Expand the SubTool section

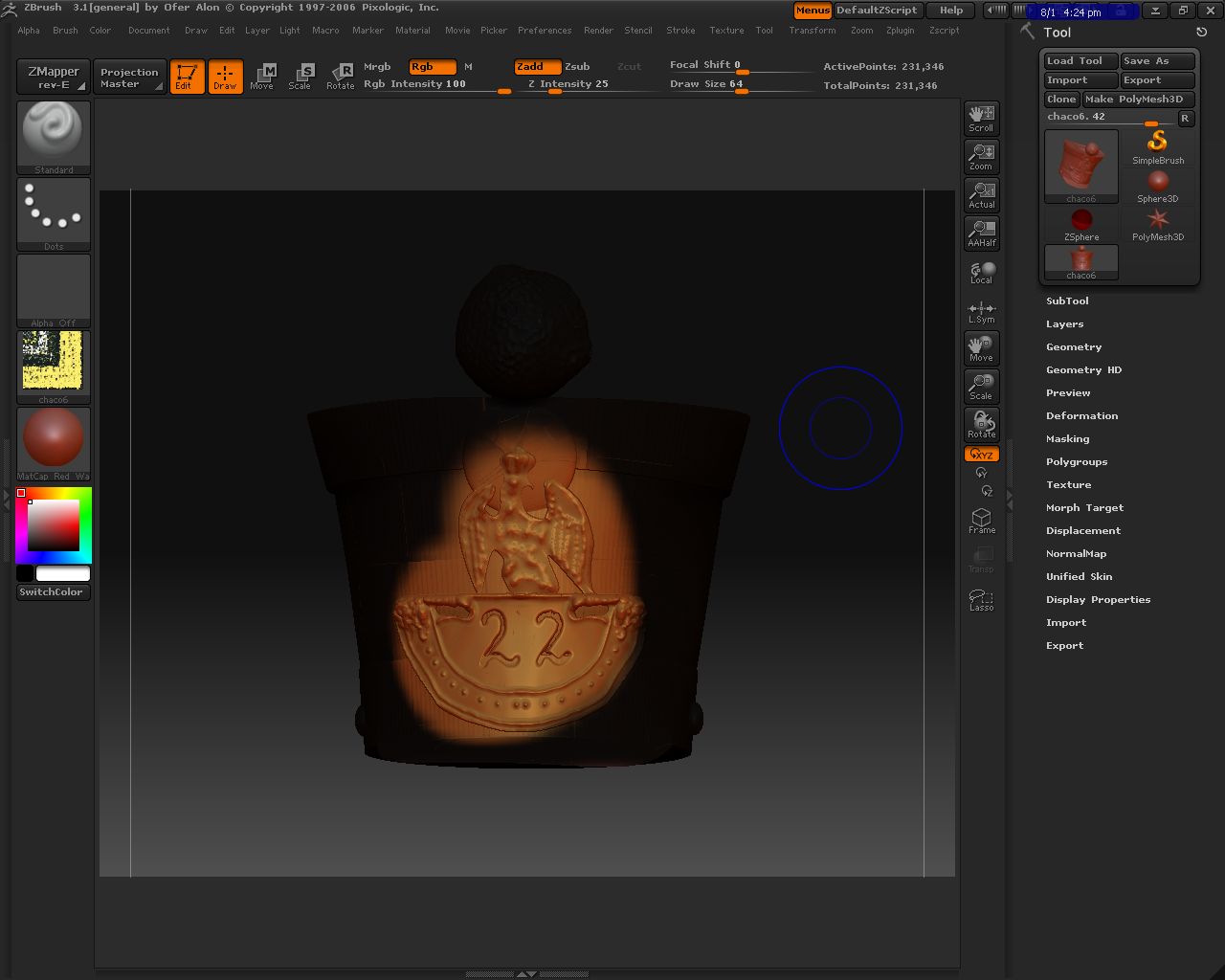coord(1067,301)
